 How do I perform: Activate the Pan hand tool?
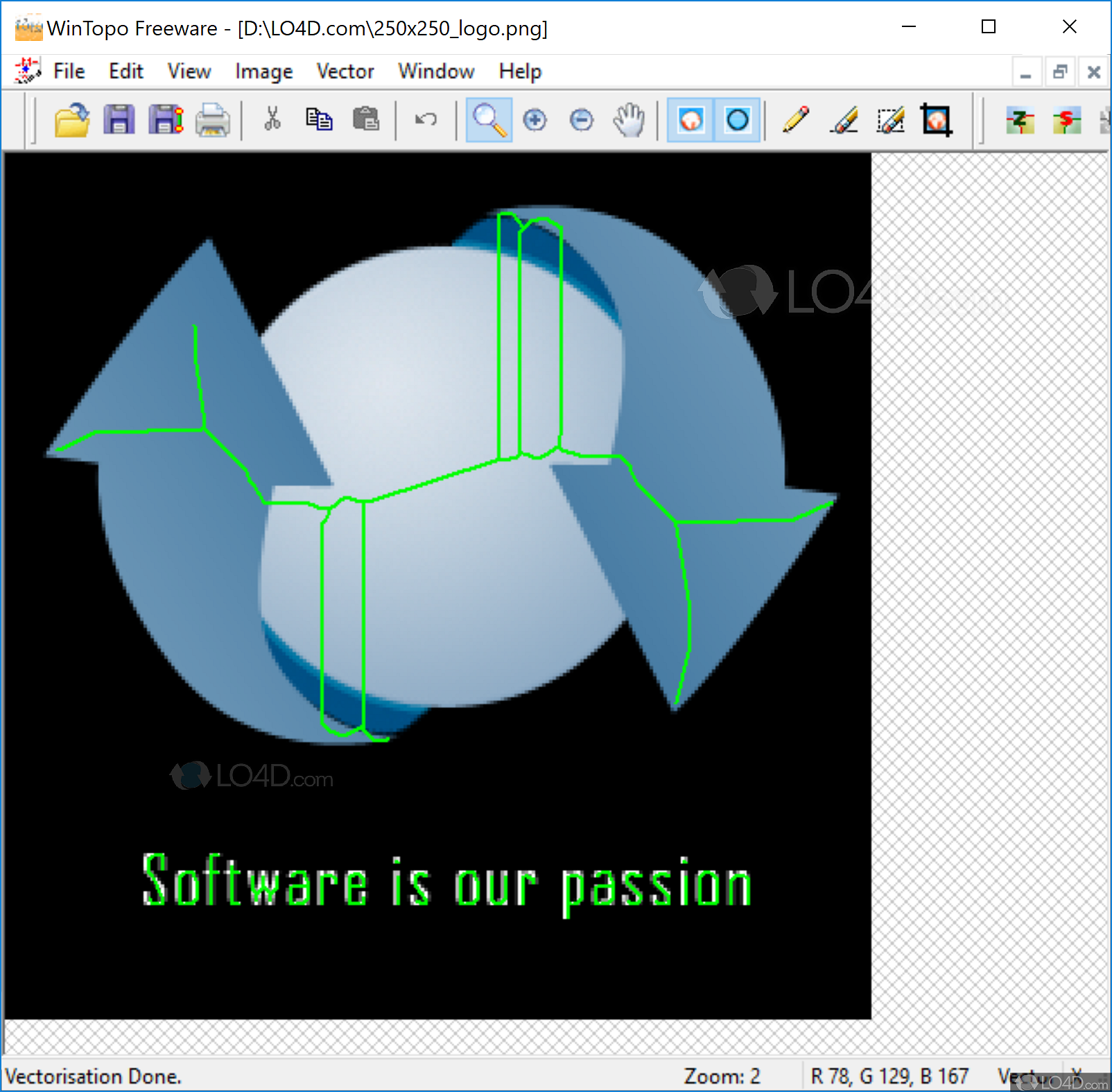point(628,119)
